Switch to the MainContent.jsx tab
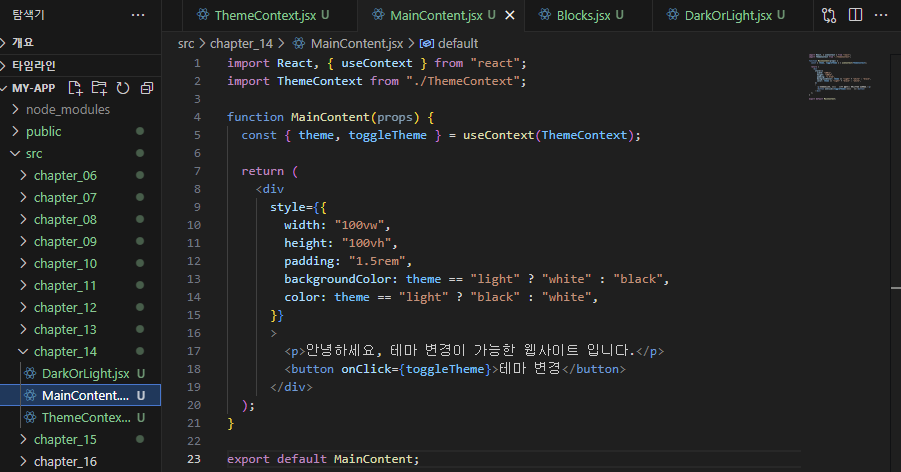This screenshot has height=472, width=901. click(441, 16)
